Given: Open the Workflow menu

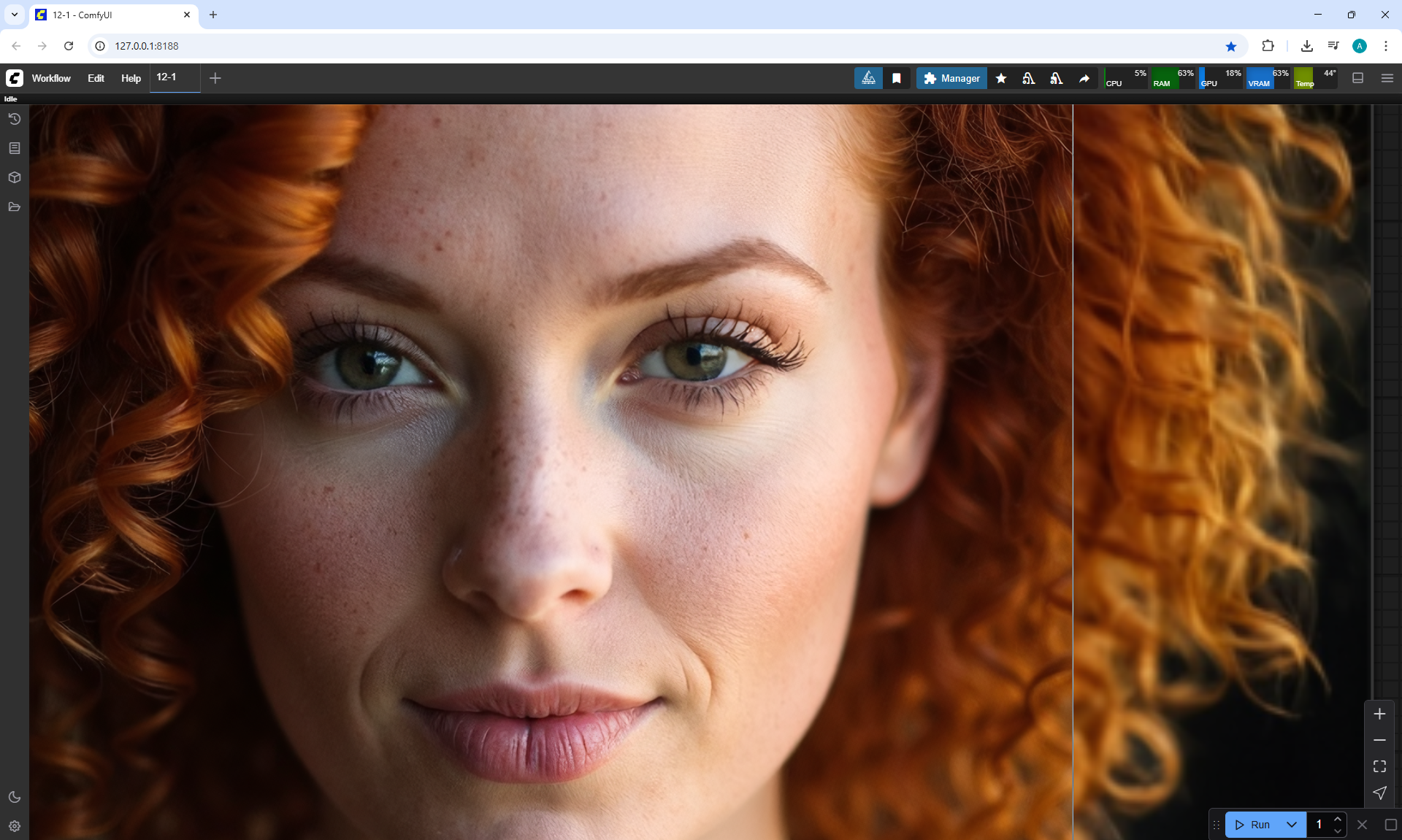Looking at the screenshot, I should tap(51, 78).
